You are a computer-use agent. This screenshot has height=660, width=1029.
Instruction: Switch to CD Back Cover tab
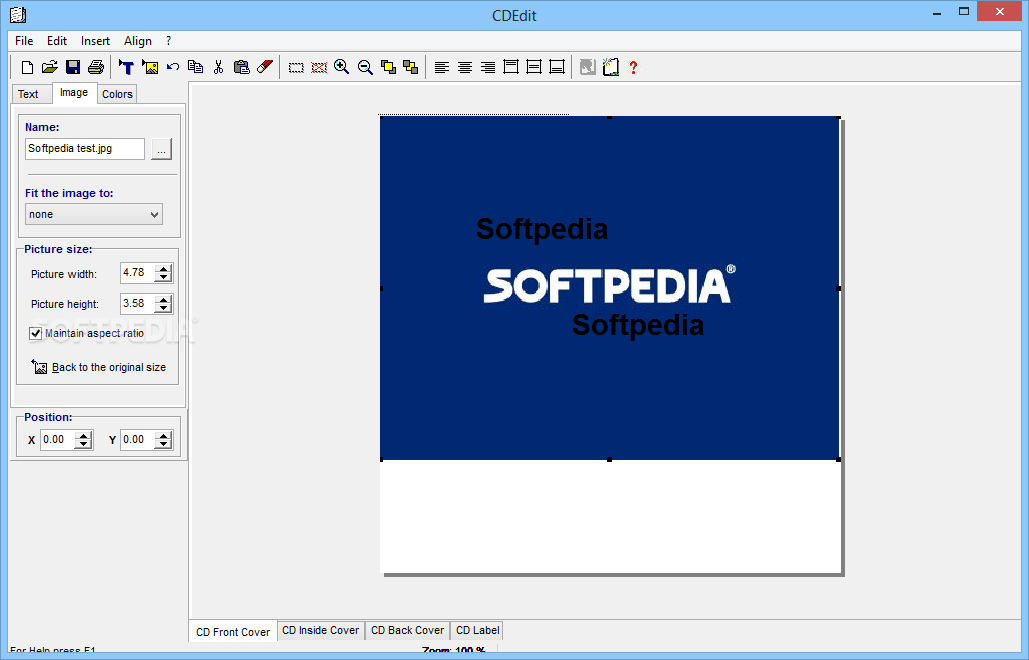point(408,630)
